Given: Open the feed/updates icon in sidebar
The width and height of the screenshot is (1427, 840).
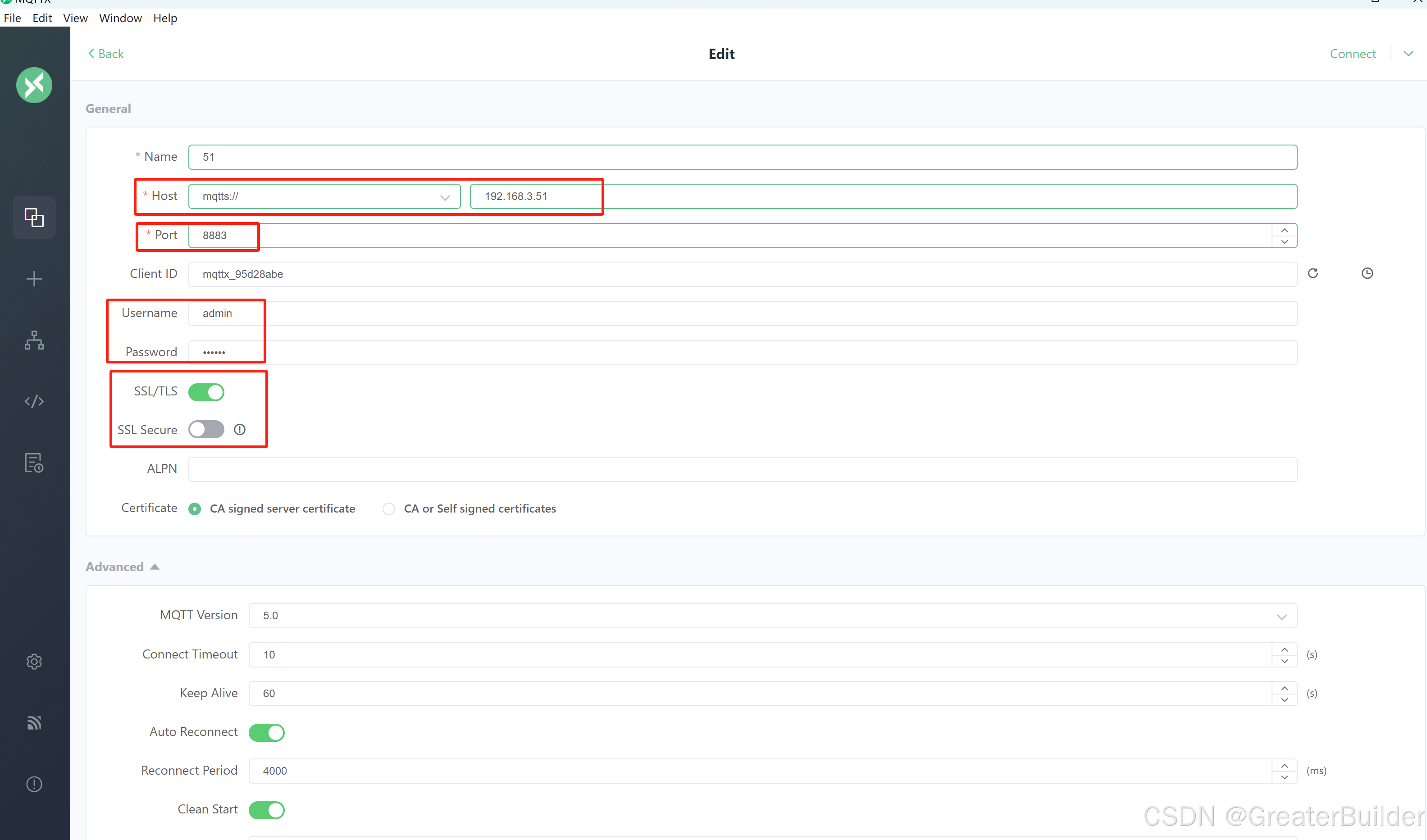Looking at the screenshot, I should point(34,723).
